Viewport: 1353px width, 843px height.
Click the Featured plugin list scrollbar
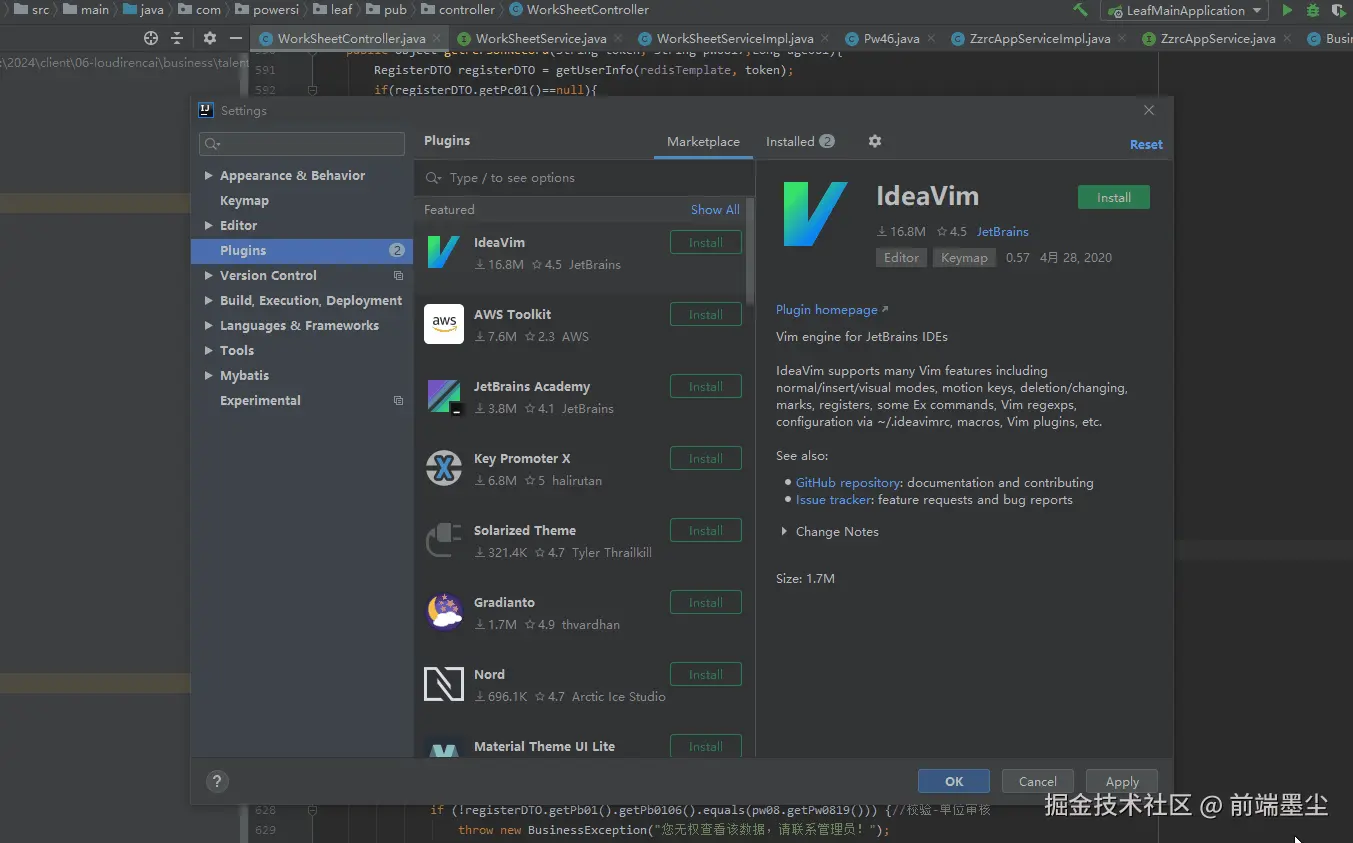tap(751, 250)
